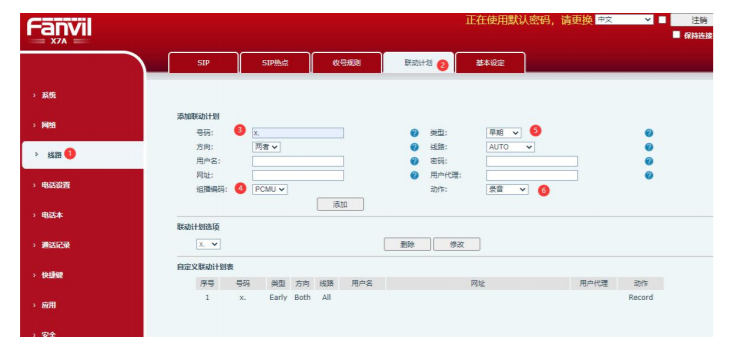Screen dimensions: 729x362
Task: Open 快捷键 in the sidebar
Action: [x=52, y=275]
